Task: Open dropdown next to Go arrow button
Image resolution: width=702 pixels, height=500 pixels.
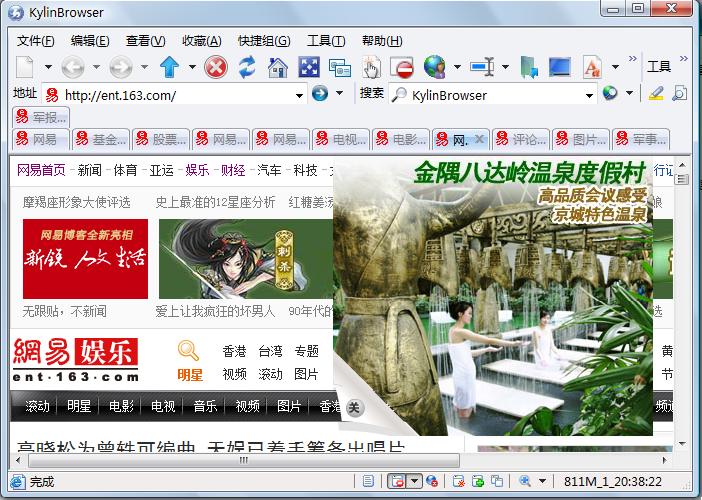Action: [340, 93]
